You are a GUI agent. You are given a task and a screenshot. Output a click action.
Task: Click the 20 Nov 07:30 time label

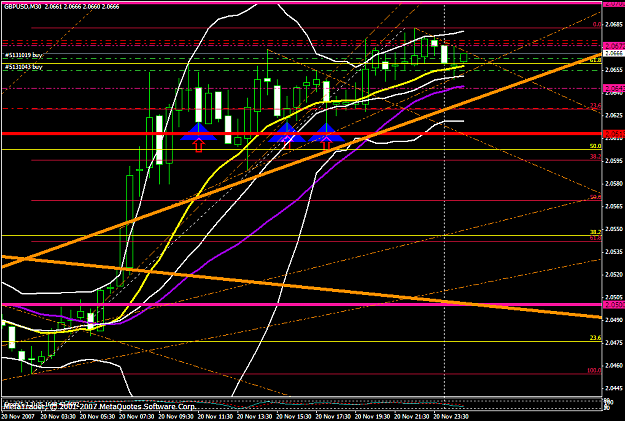coord(136,417)
